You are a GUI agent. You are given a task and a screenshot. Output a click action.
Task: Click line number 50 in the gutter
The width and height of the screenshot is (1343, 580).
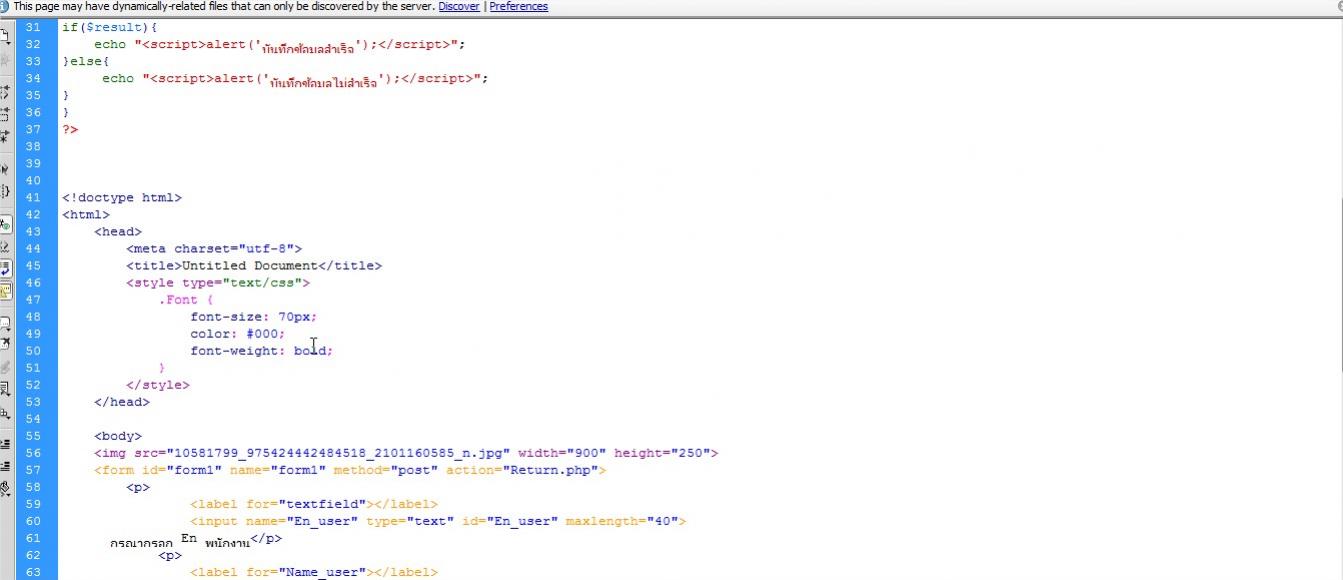(33, 350)
